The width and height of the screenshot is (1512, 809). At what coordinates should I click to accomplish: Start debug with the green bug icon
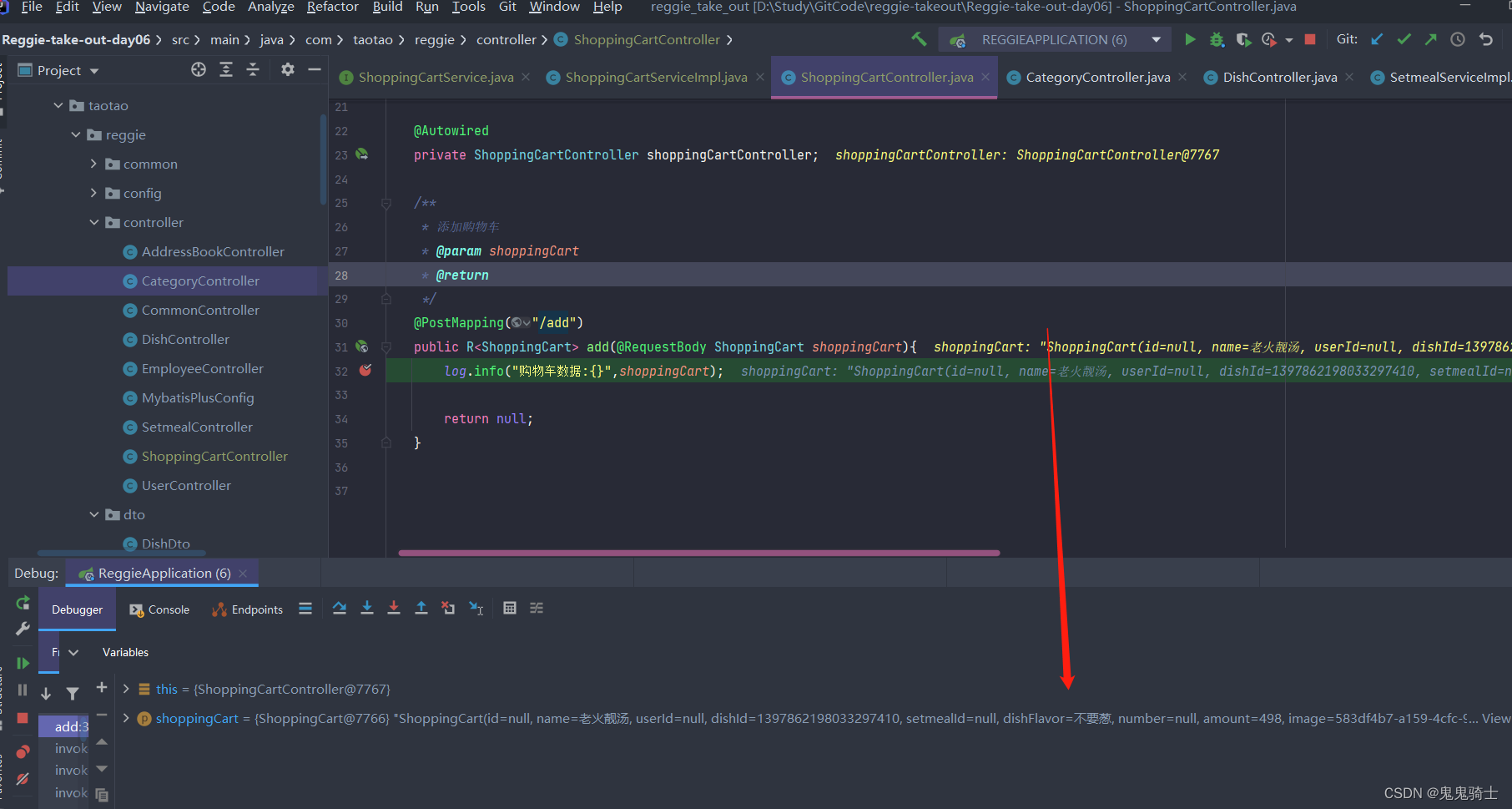click(1217, 39)
